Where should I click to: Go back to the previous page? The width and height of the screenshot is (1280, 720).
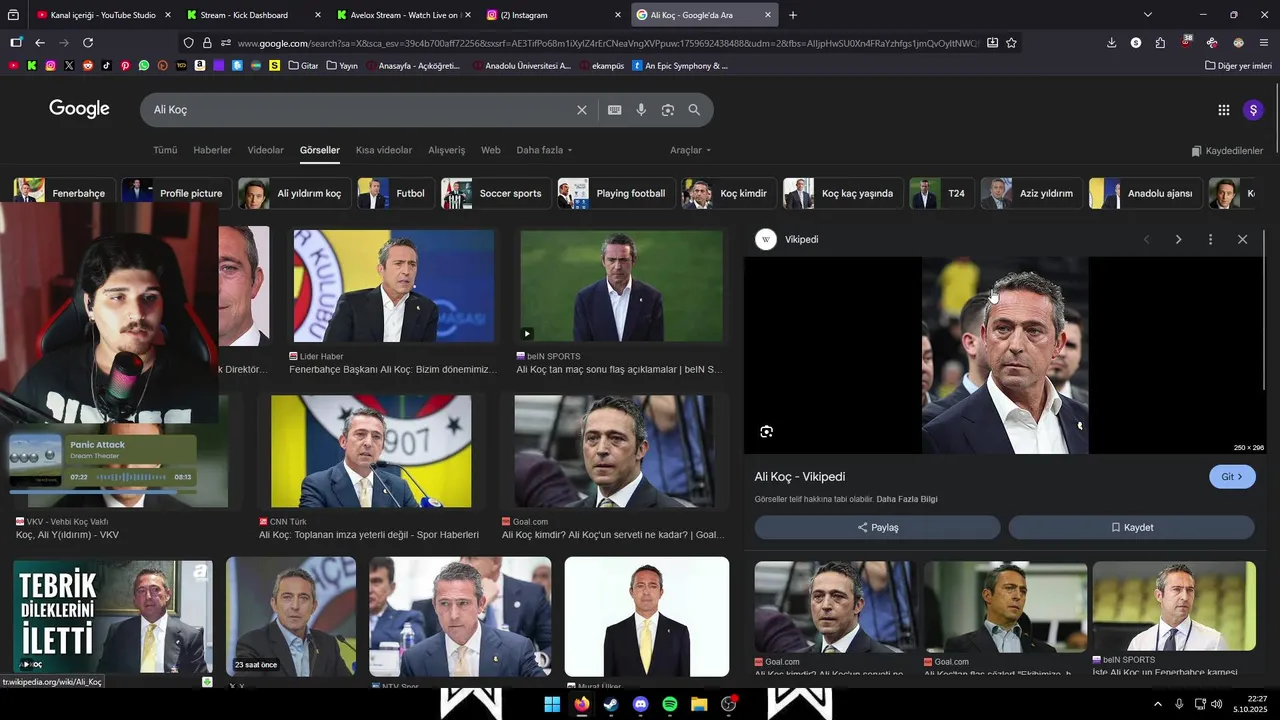point(40,43)
